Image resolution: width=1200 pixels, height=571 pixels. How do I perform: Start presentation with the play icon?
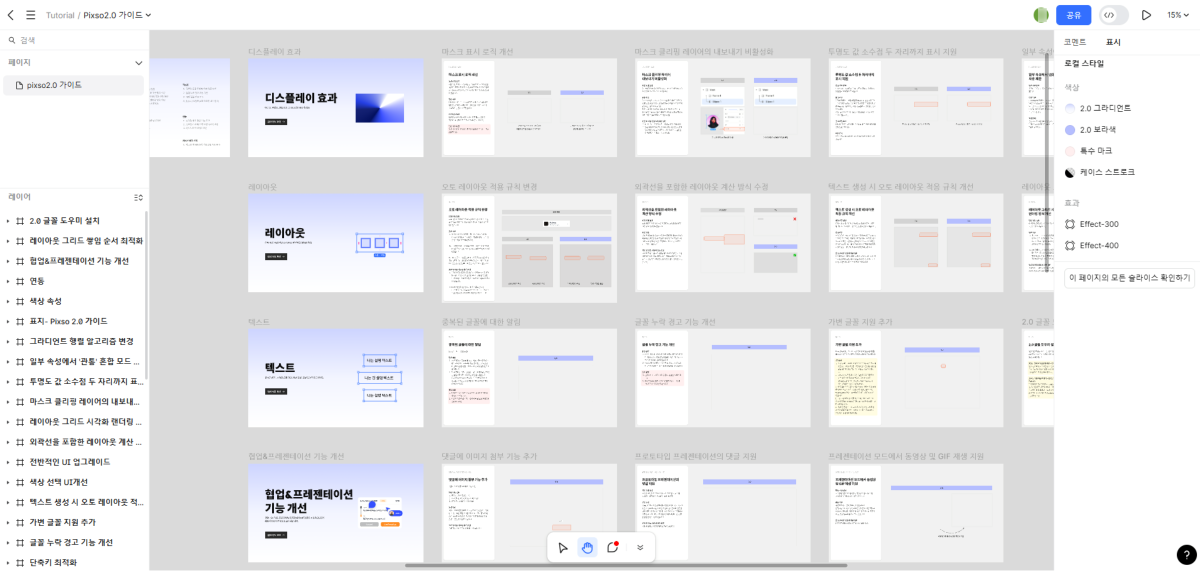pyautogui.click(x=1146, y=15)
